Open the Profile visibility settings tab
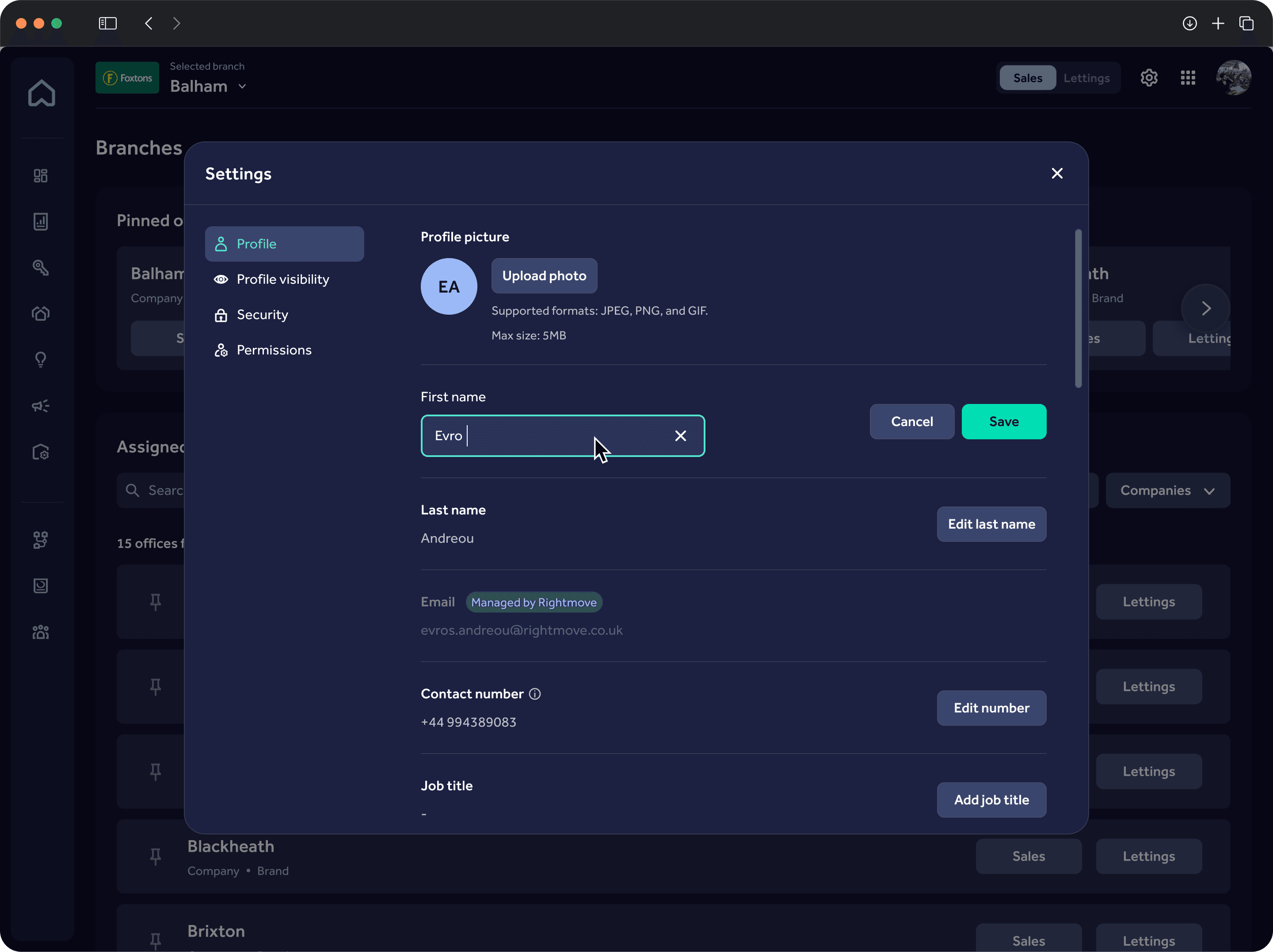 click(282, 279)
